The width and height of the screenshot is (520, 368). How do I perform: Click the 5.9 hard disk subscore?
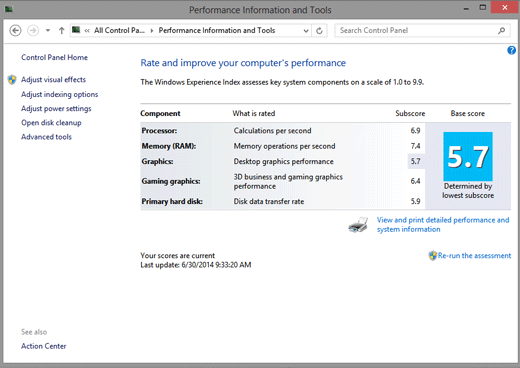click(x=415, y=201)
